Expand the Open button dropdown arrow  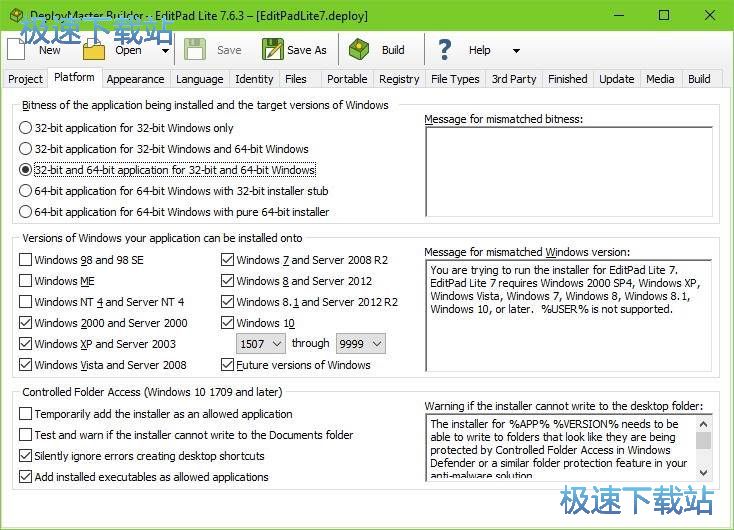(164, 50)
